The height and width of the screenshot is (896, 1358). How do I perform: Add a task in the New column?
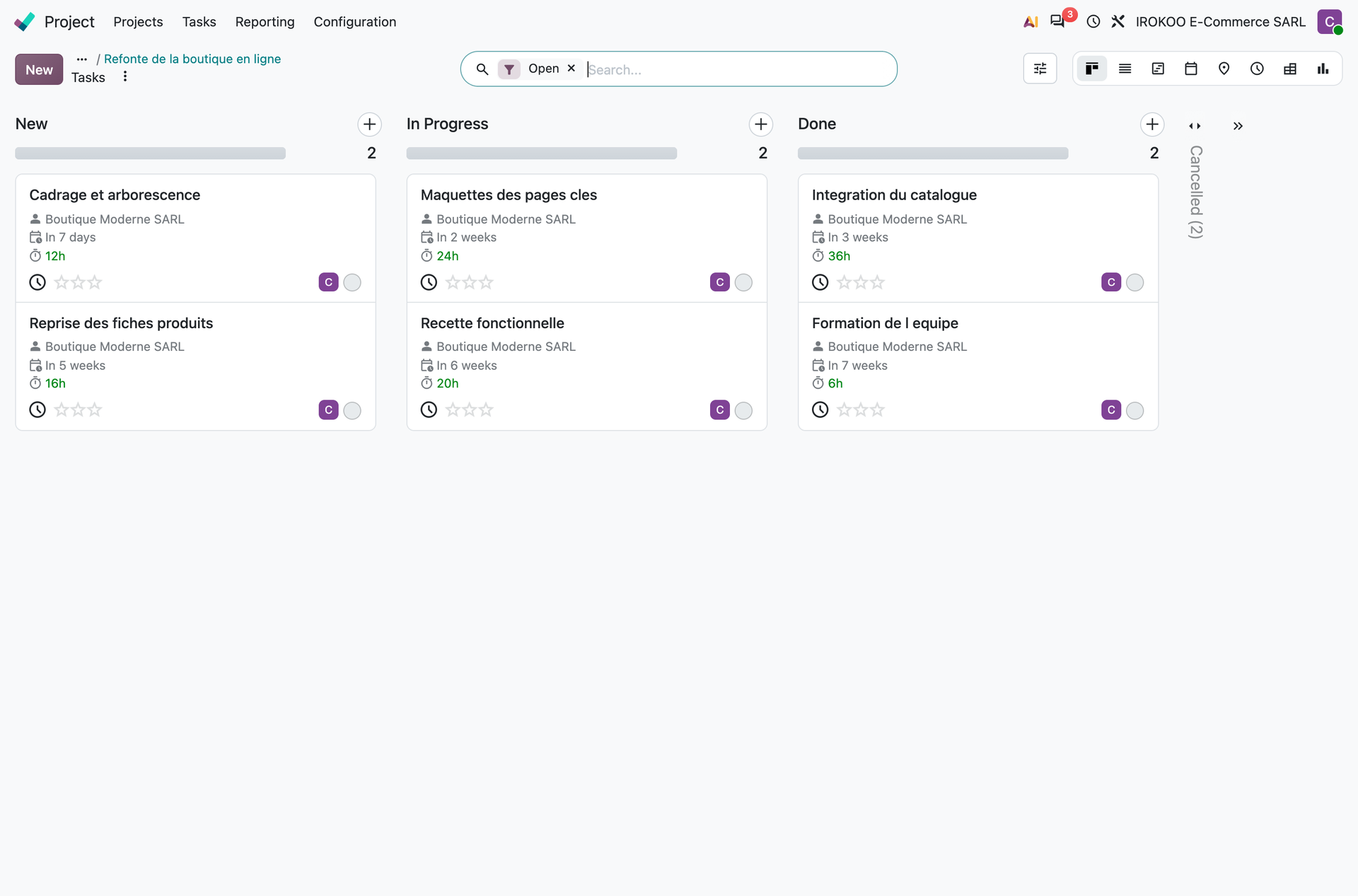point(369,124)
